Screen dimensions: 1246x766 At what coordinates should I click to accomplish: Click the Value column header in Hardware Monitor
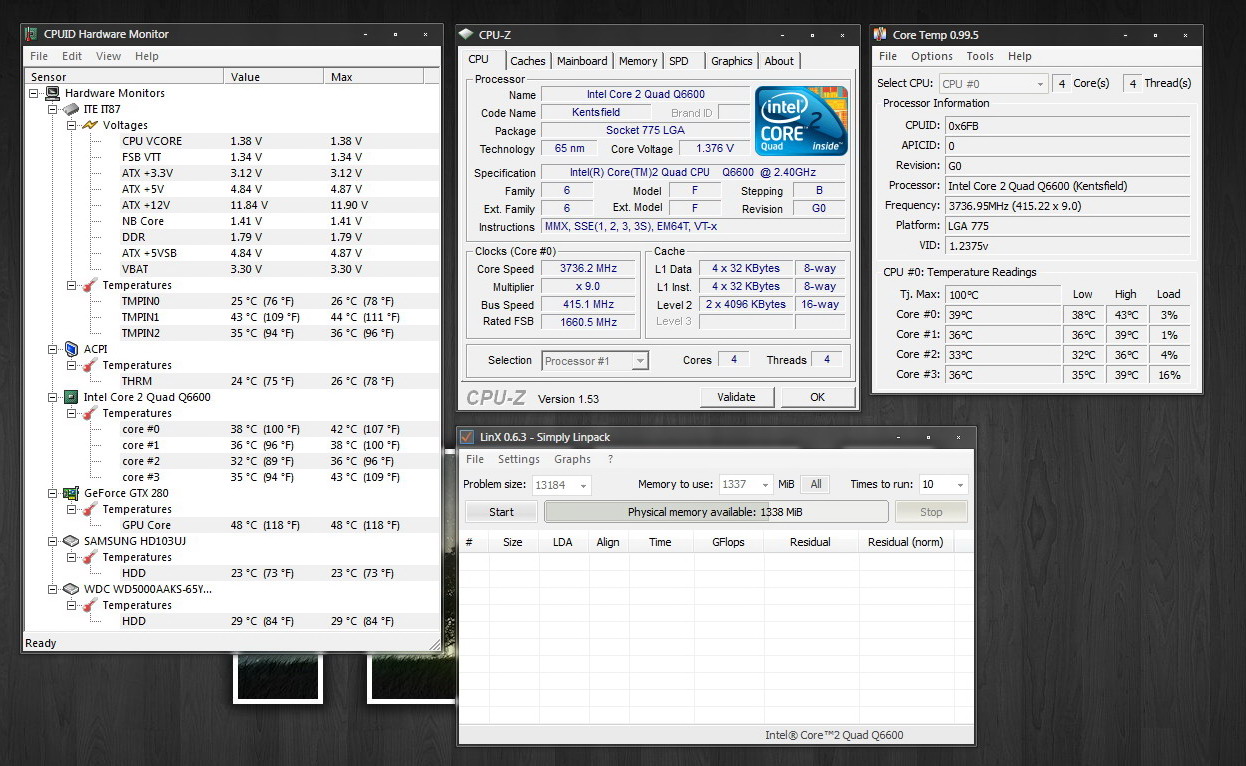(x=275, y=77)
